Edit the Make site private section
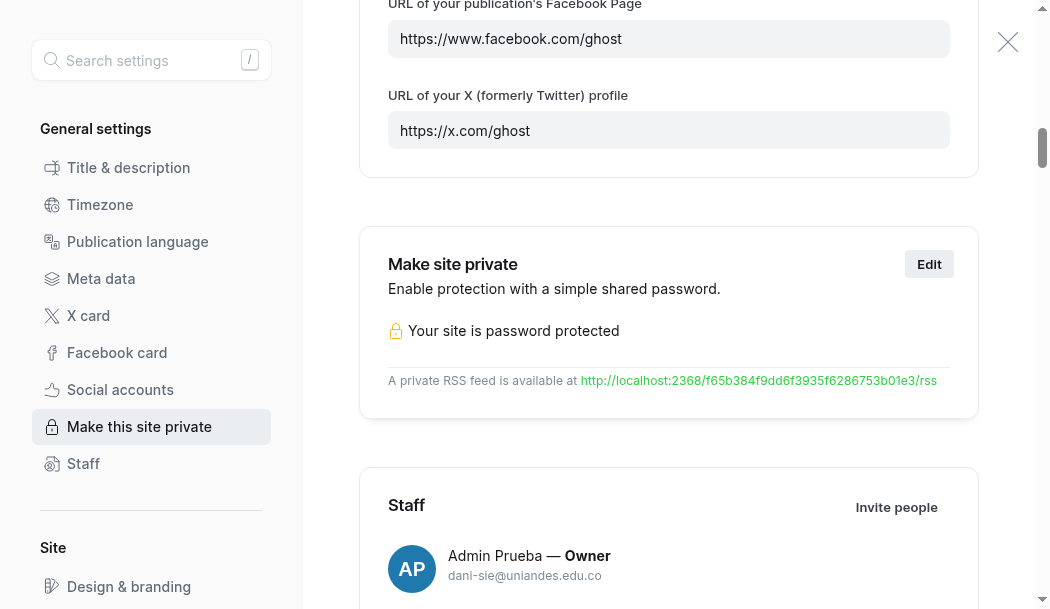Screen dimensions: 1050x609 pos(929,265)
